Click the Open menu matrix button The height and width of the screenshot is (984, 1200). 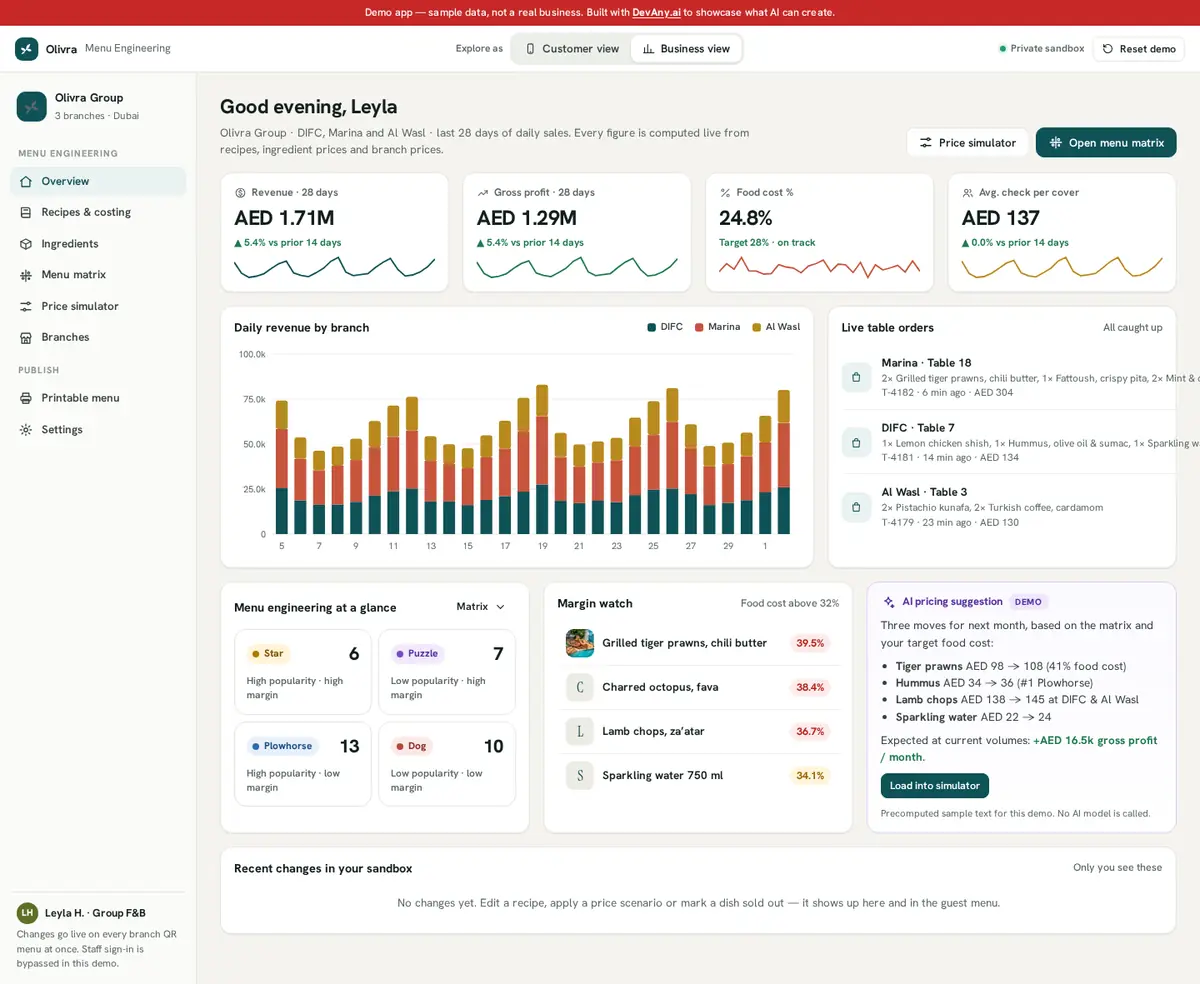coord(1106,143)
